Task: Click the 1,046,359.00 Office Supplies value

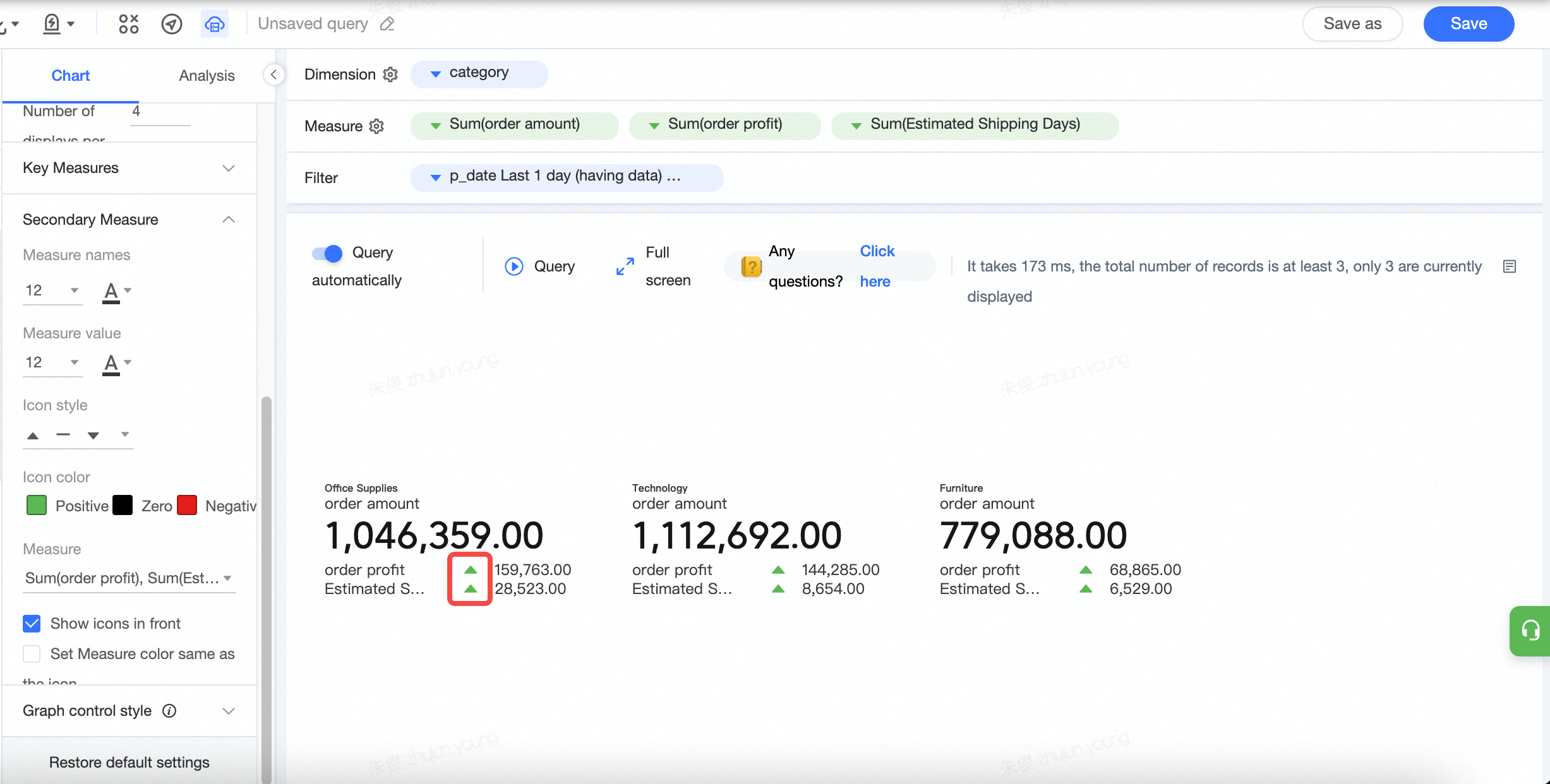Action: point(434,535)
